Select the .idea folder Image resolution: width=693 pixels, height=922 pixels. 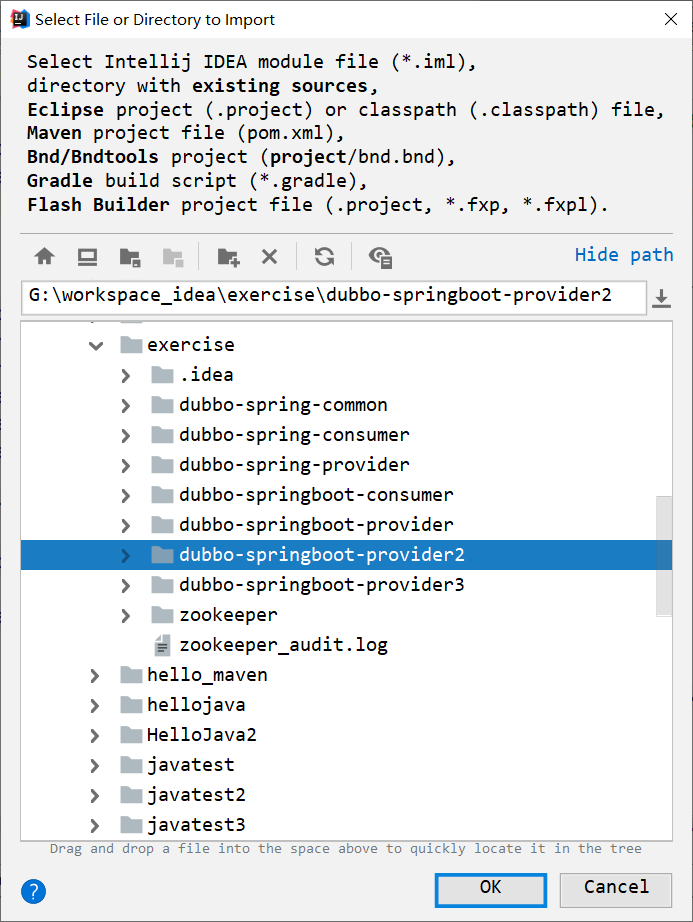[x=206, y=375]
